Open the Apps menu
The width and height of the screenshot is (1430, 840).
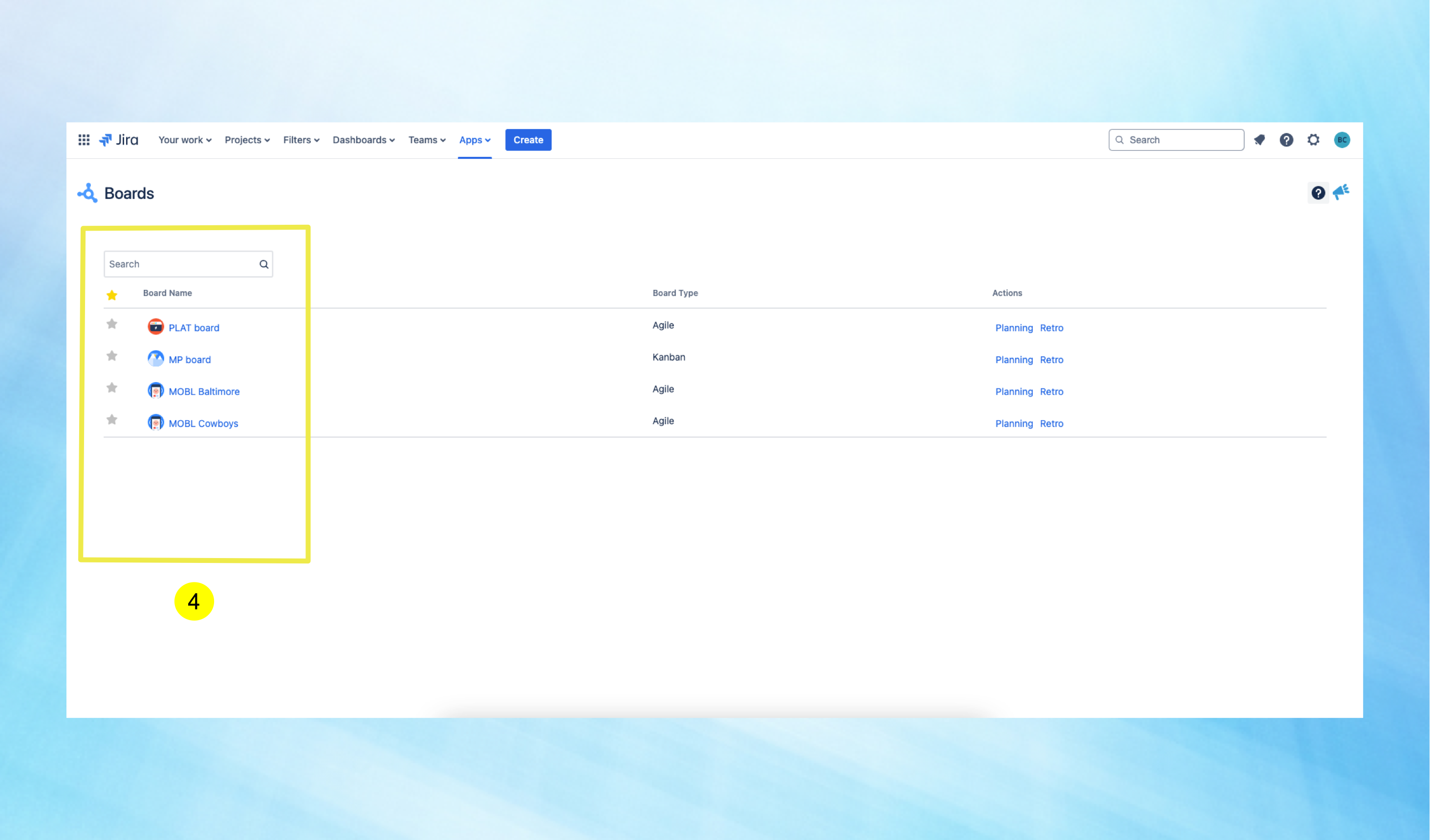coord(475,140)
